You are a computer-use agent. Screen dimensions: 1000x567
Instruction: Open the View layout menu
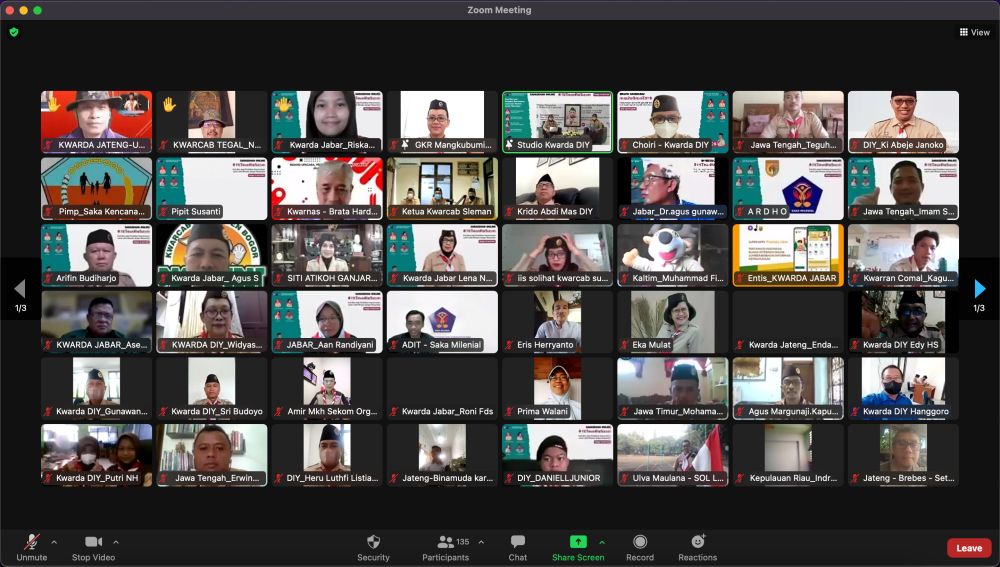(x=974, y=32)
